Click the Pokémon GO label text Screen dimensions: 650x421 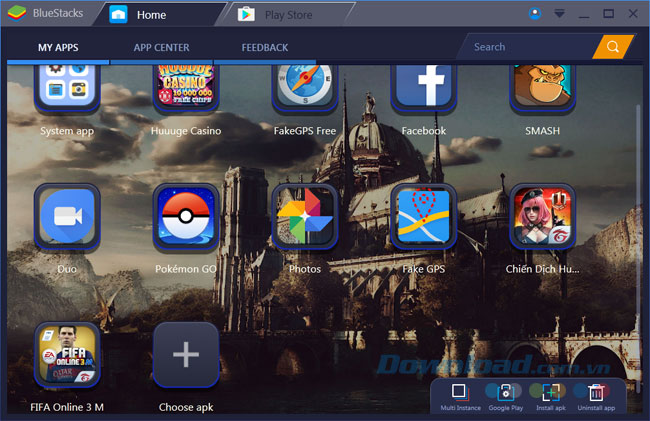[186, 269]
